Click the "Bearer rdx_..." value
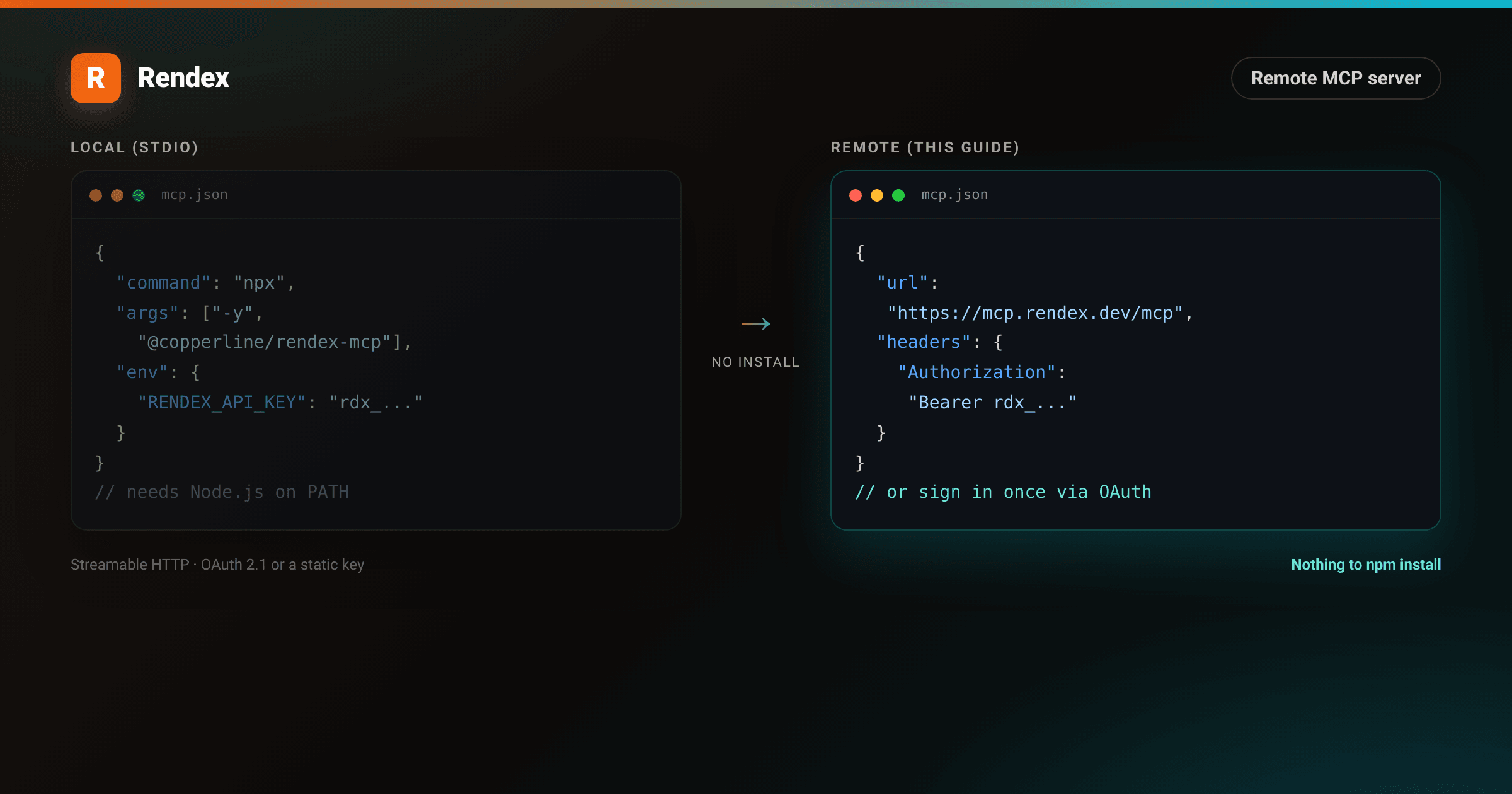The height and width of the screenshot is (794, 1512). point(993,403)
